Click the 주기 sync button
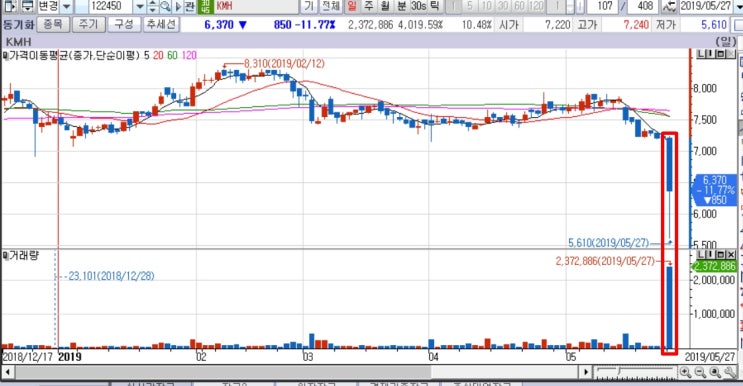 coord(88,24)
